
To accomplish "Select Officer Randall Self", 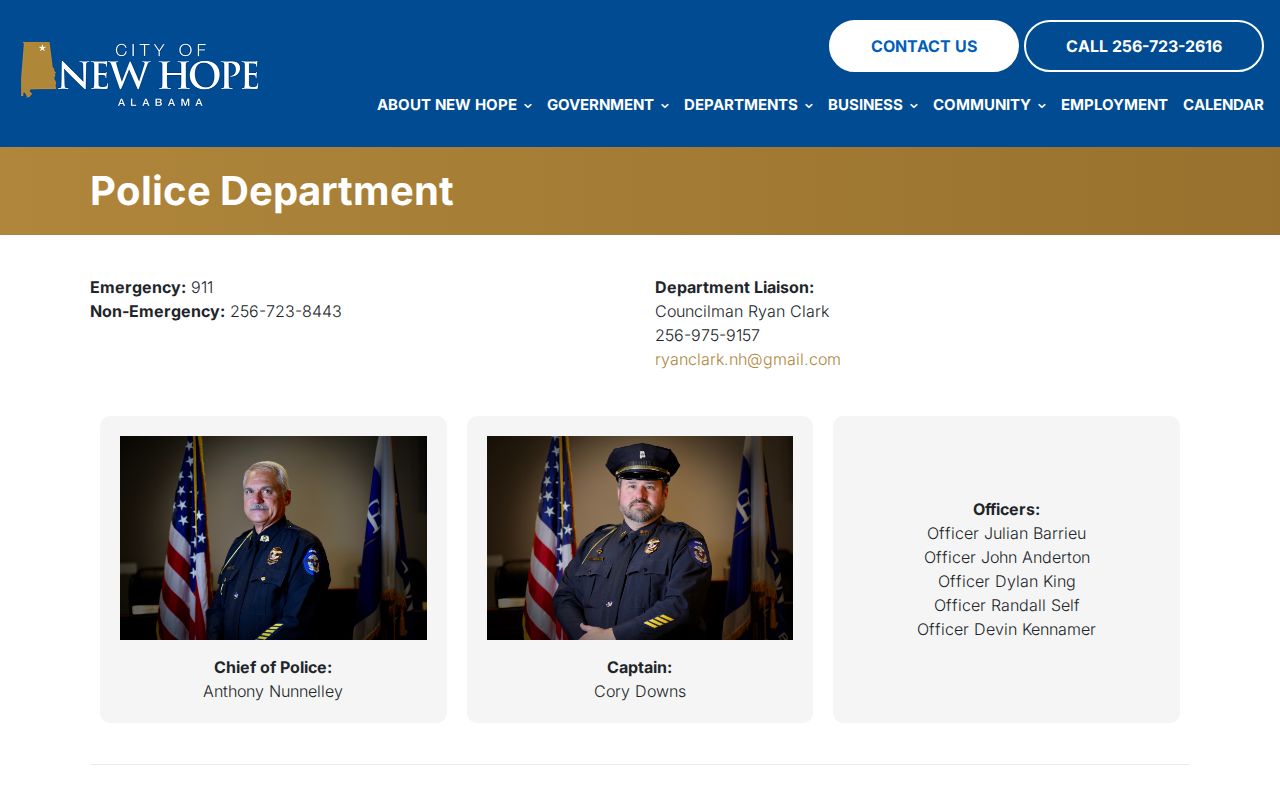I will click(1007, 606).
